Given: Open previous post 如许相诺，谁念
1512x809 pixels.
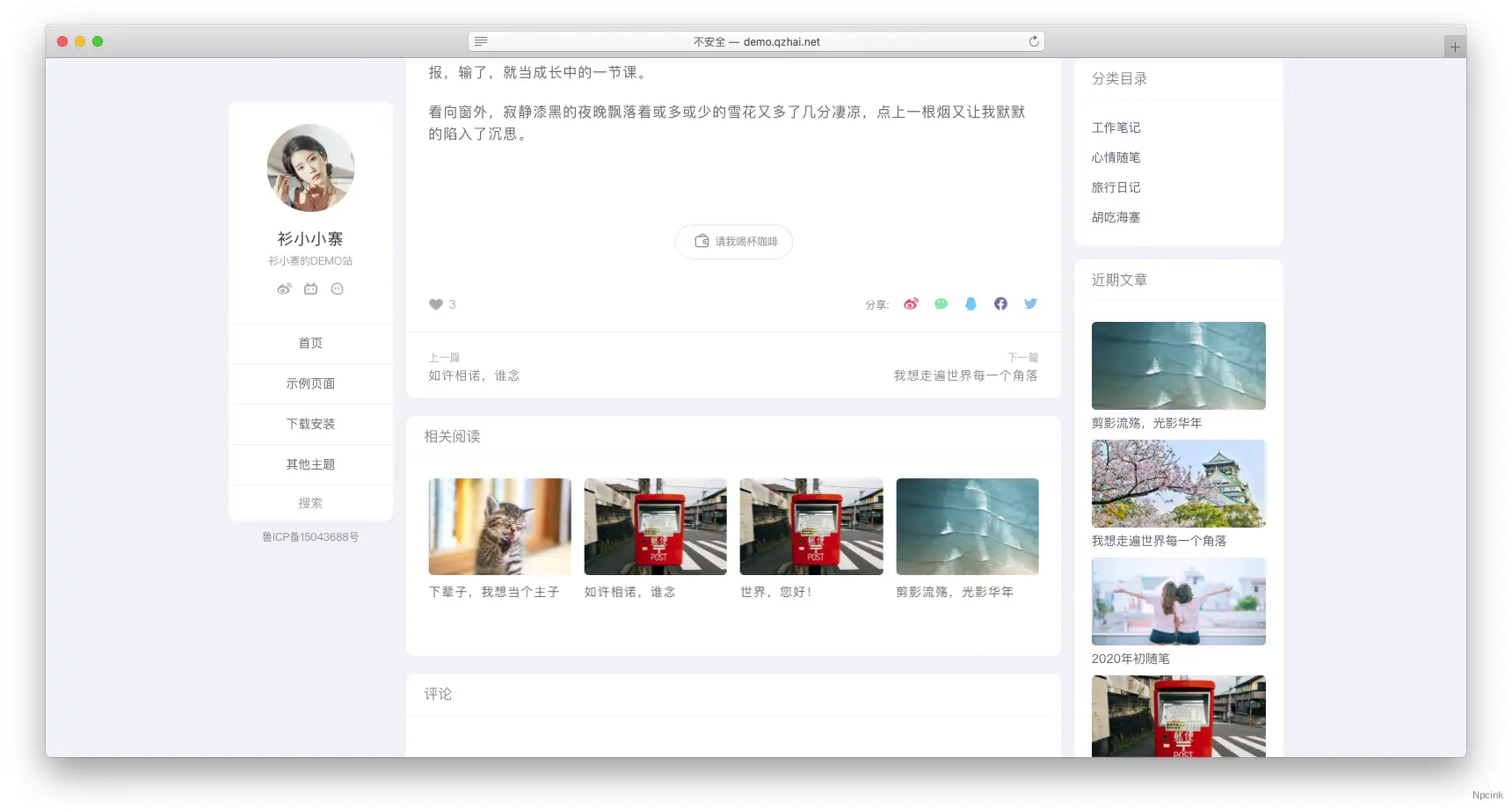Looking at the screenshot, I should (473, 375).
